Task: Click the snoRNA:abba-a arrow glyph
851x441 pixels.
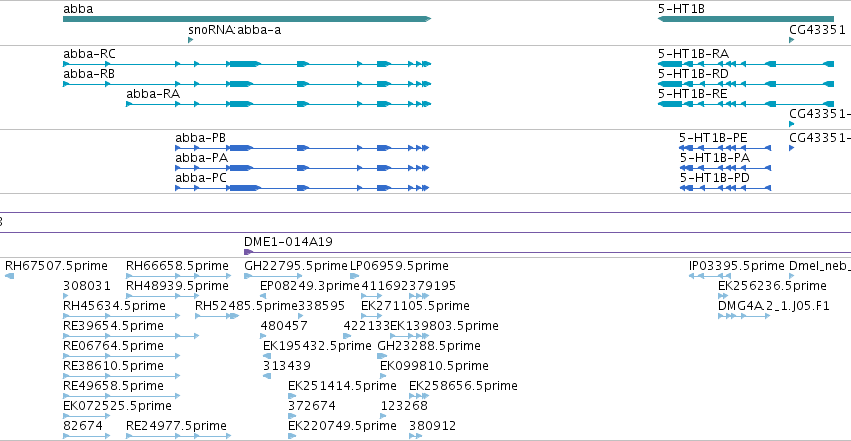Action: click(190, 40)
